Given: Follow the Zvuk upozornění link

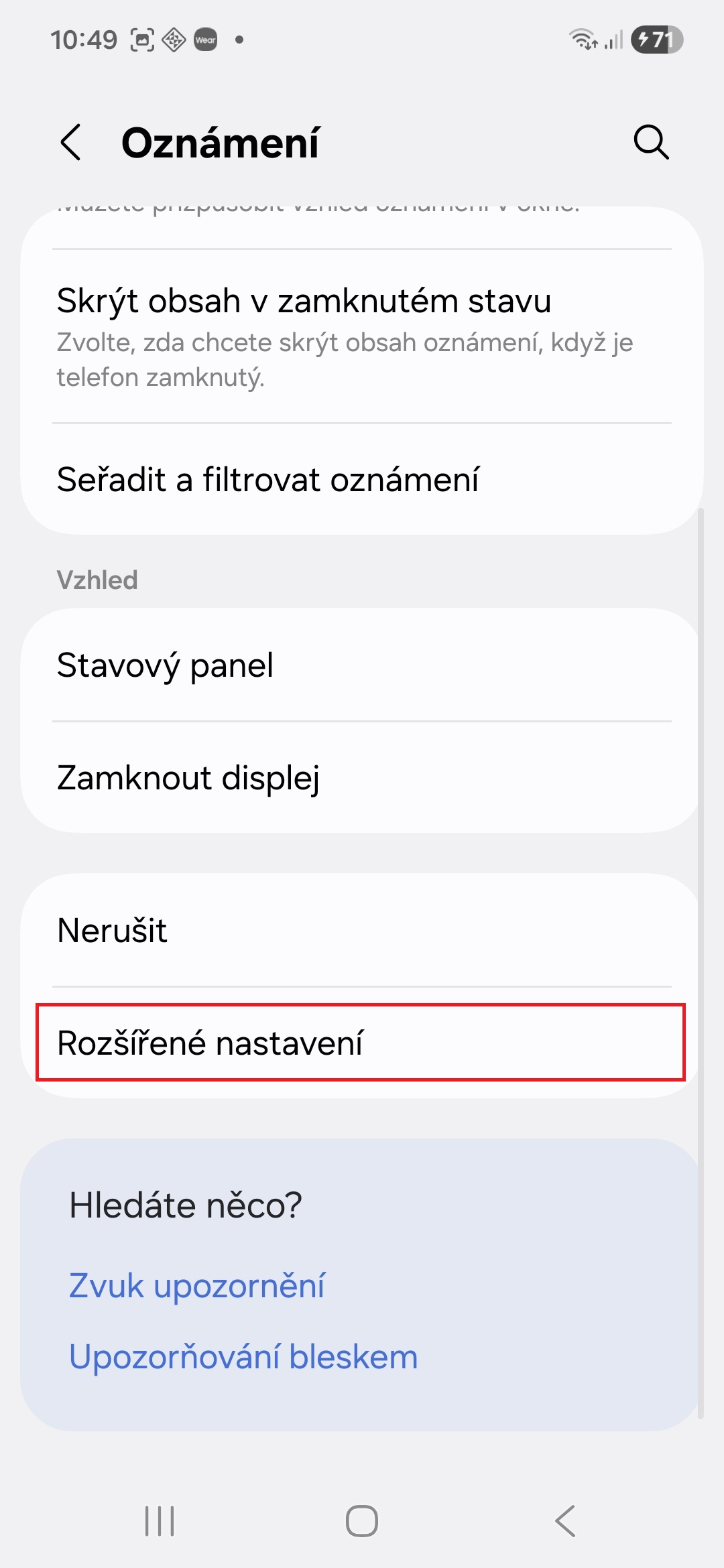Looking at the screenshot, I should click(197, 1286).
